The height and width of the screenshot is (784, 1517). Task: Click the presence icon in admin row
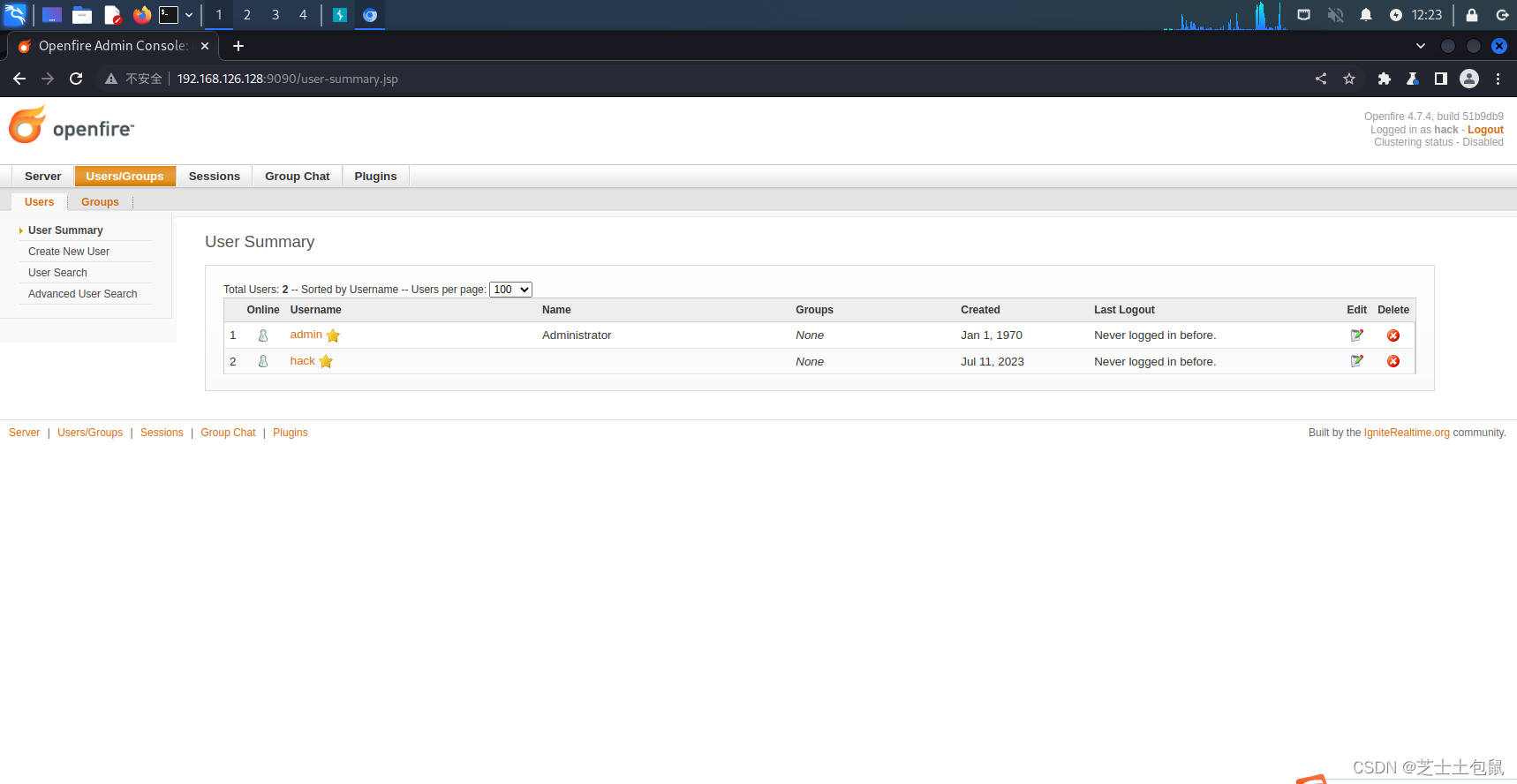(263, 335)
